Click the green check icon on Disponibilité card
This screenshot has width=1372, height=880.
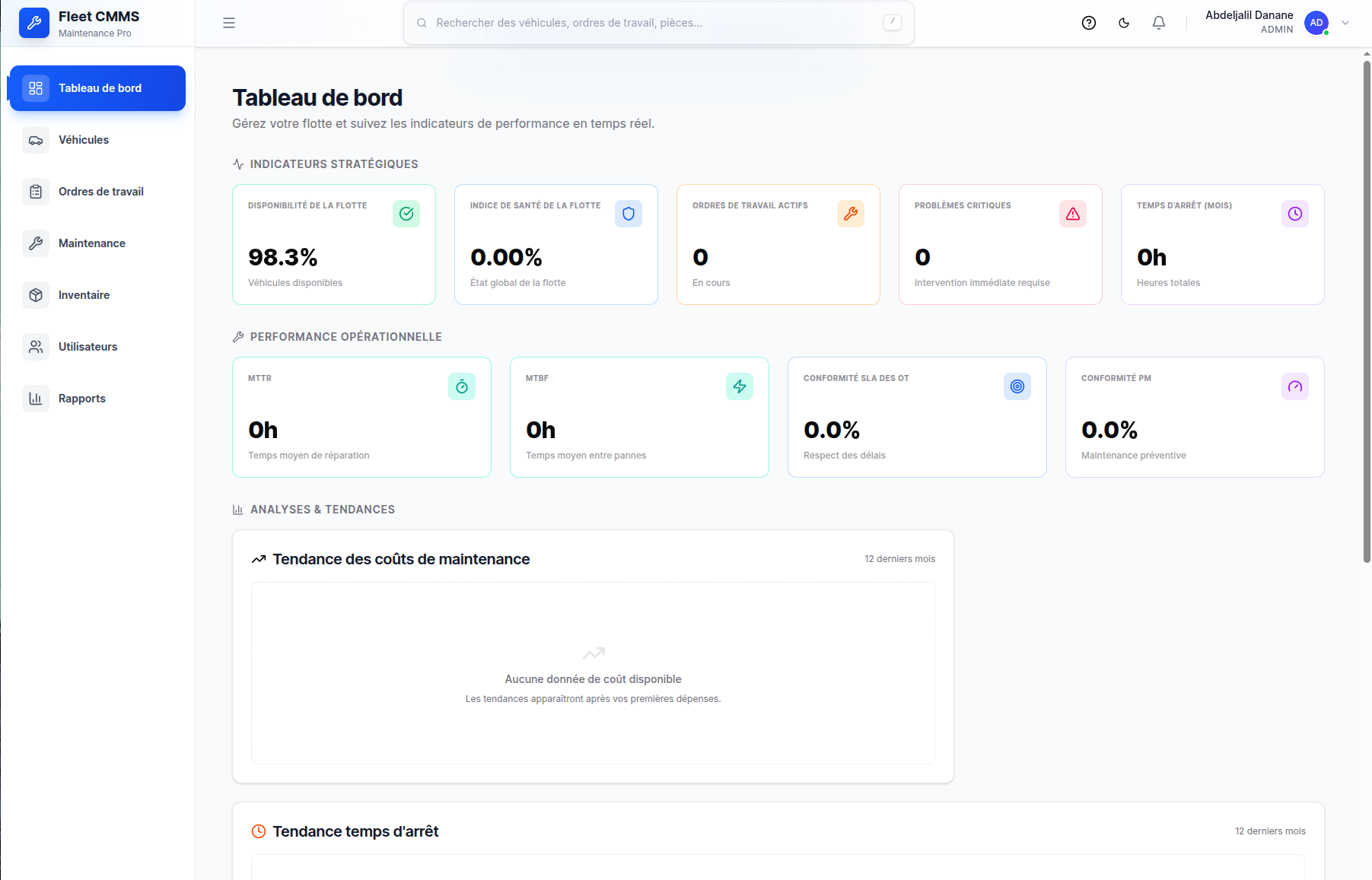406,214
